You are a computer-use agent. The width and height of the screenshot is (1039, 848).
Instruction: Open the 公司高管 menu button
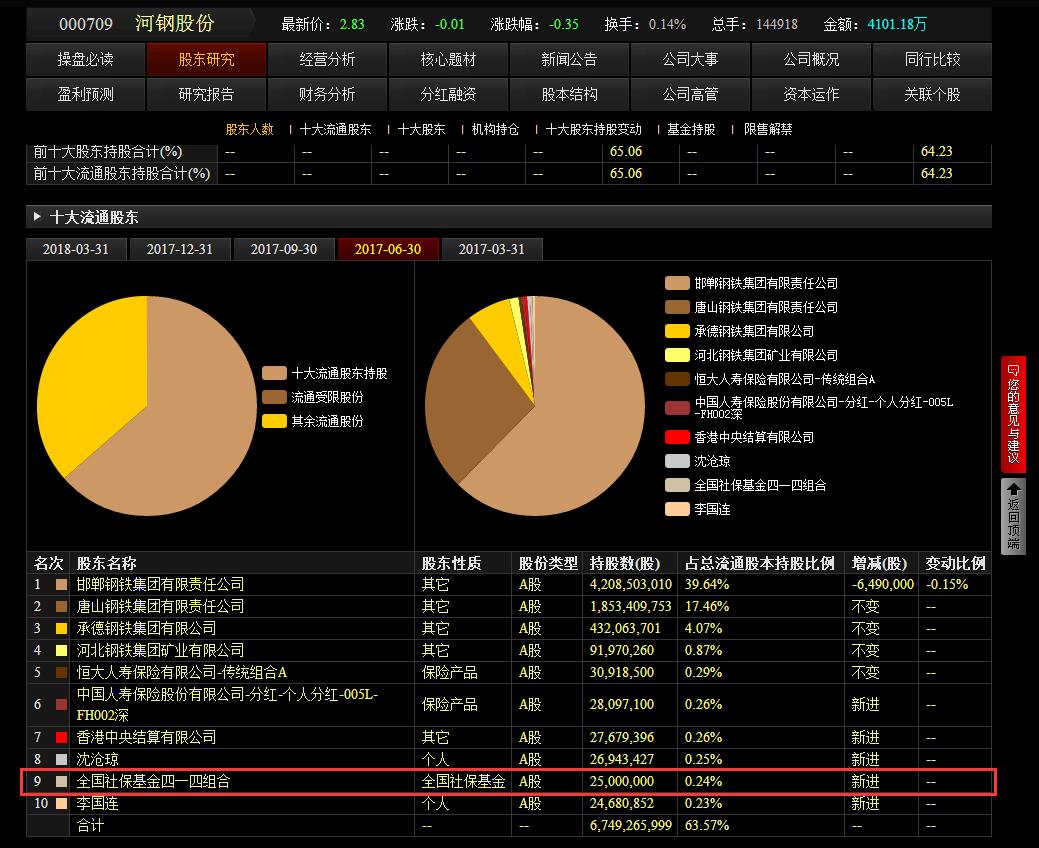(690, 94)
